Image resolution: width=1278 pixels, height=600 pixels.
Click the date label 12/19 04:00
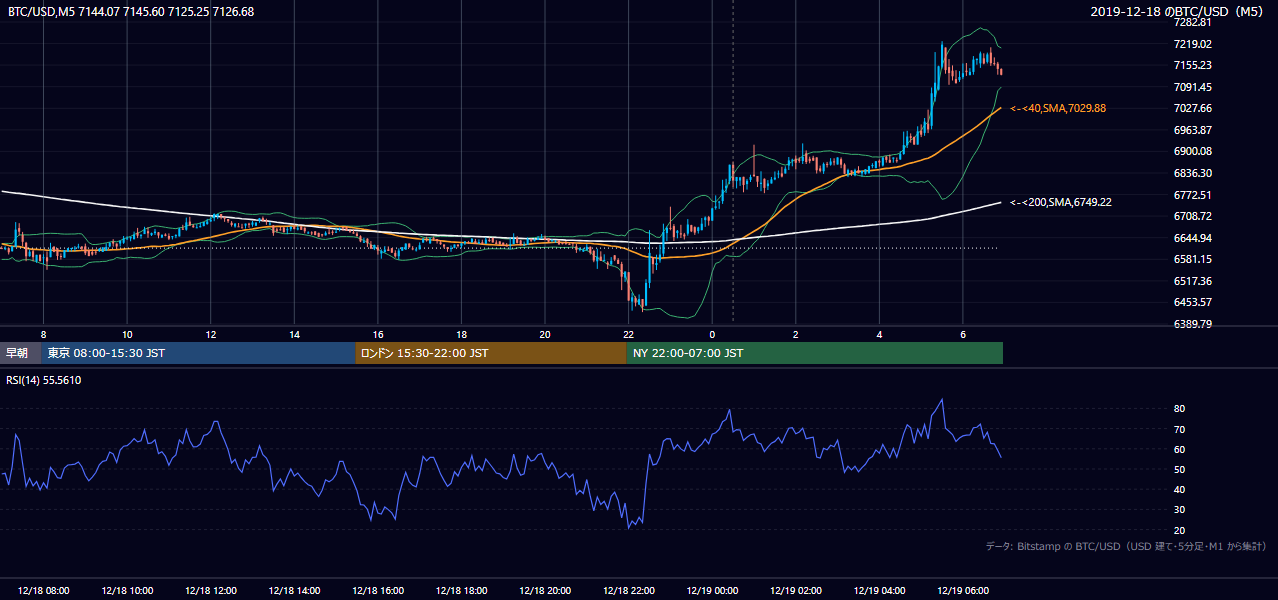[879, 591]
